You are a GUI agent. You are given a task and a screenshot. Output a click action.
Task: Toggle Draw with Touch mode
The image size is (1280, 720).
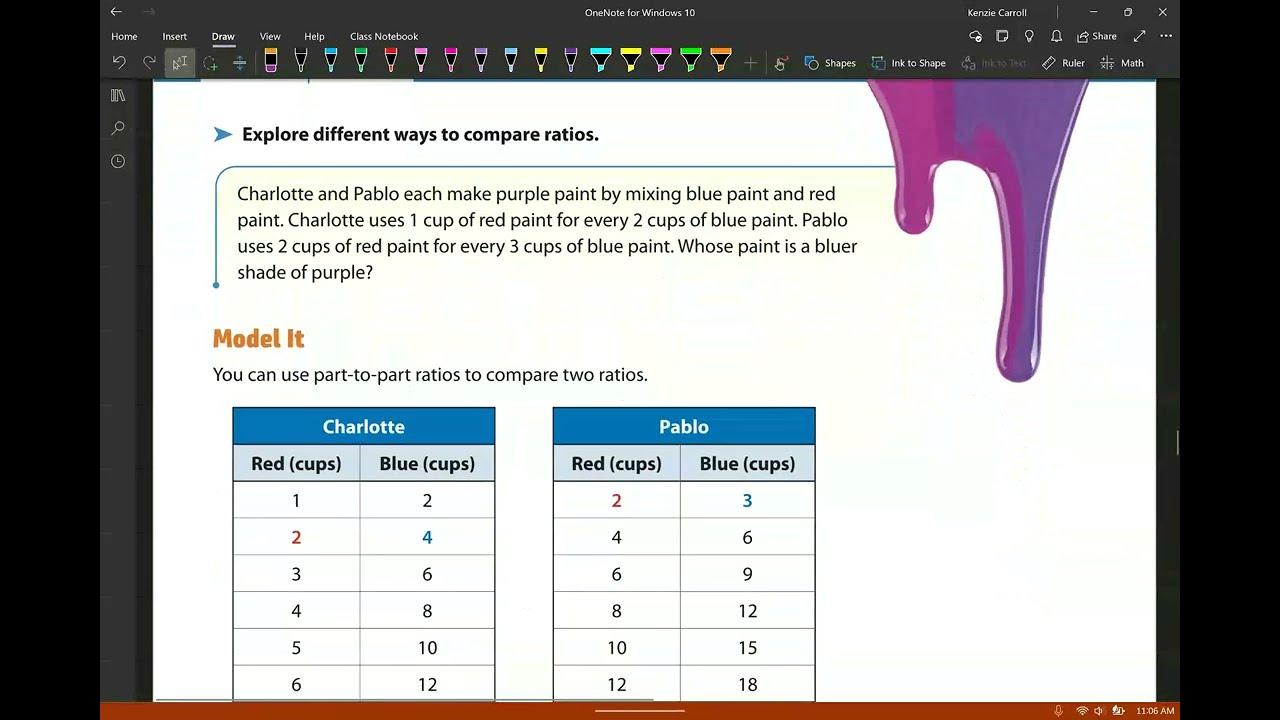(781, 63)
